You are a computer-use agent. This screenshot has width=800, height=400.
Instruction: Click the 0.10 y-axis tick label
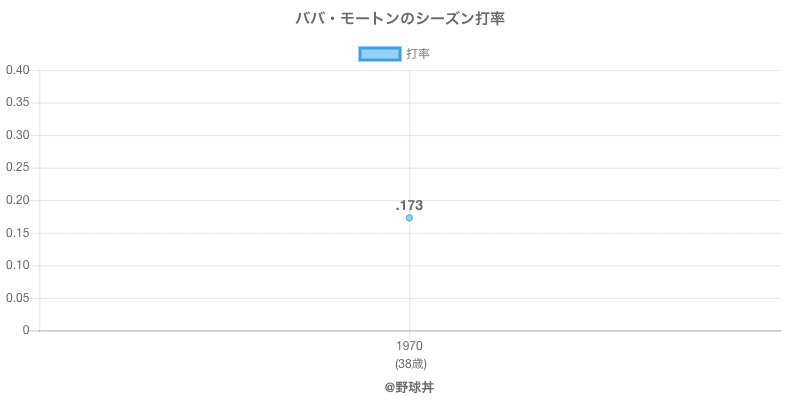pyautogui.click(x=18, y=265)
